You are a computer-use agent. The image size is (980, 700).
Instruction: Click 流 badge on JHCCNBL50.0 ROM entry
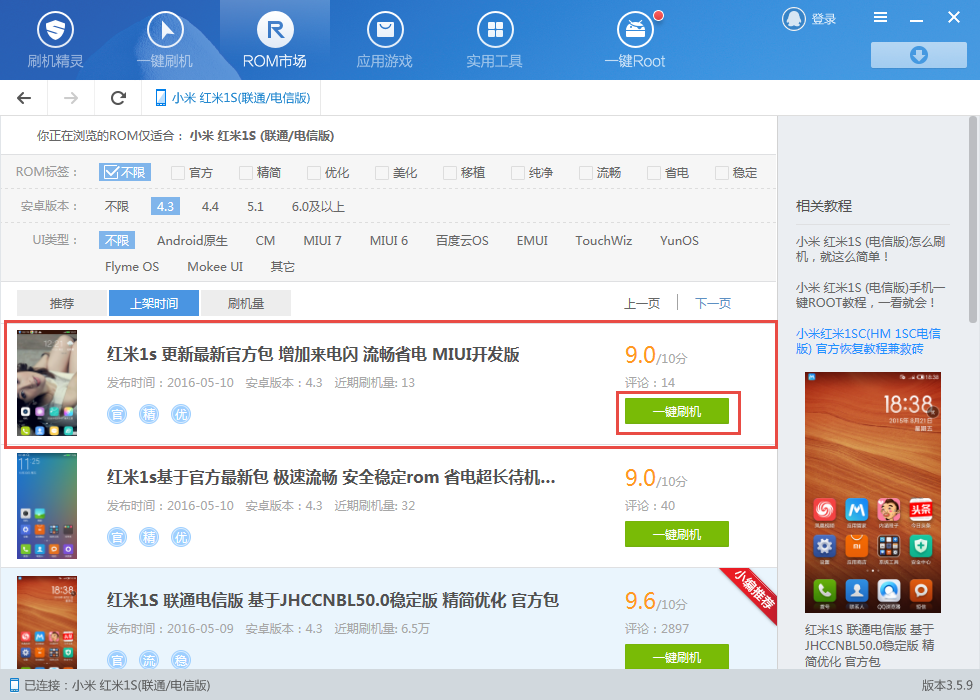click(x=149, y=659)
